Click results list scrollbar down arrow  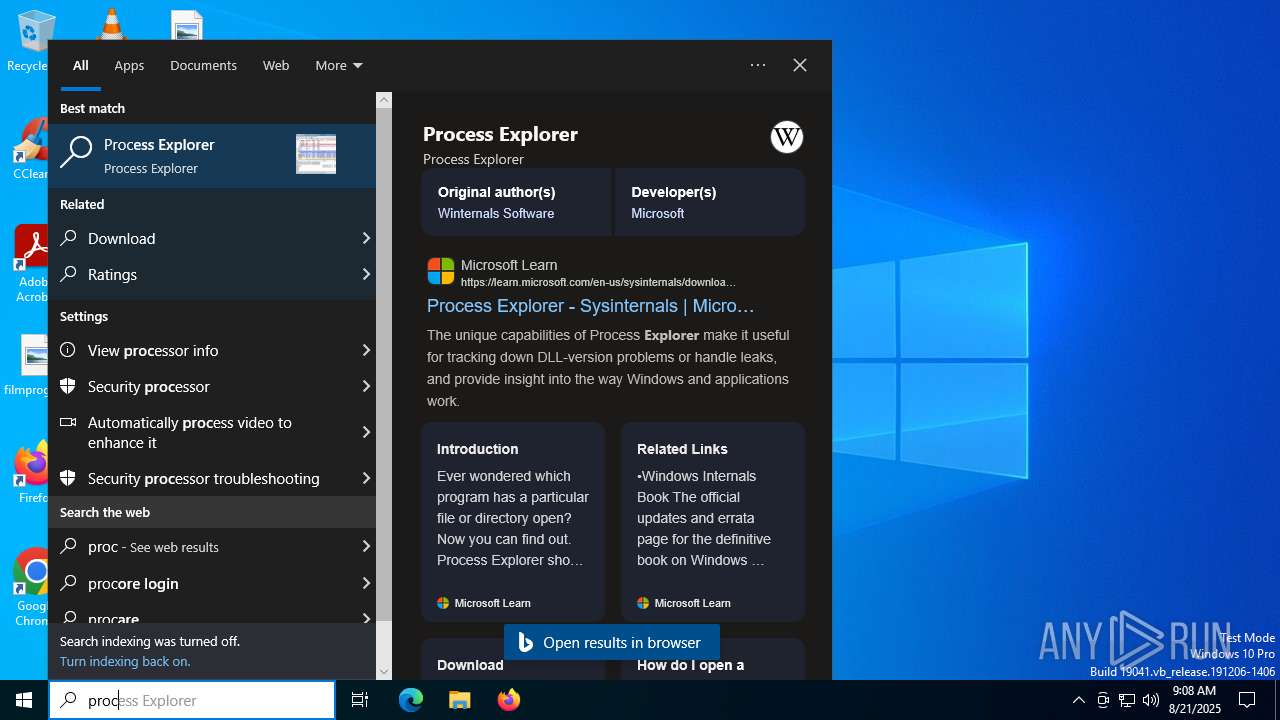pos(384,672)
